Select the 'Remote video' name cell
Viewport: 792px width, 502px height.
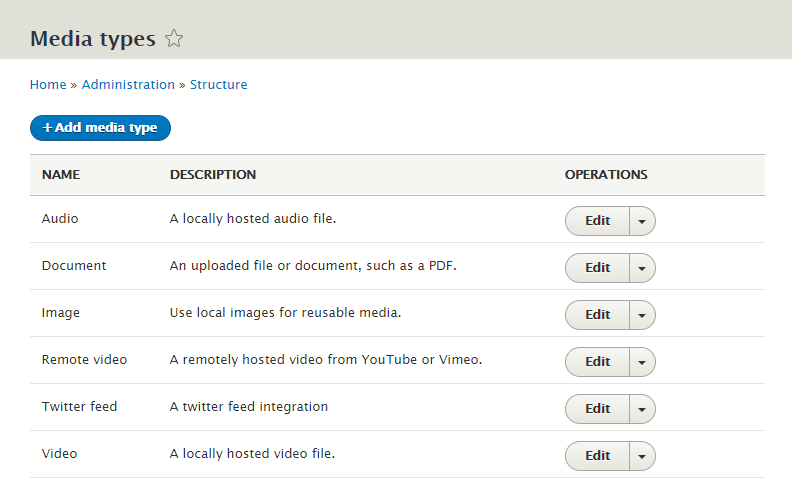coord(84,360)
